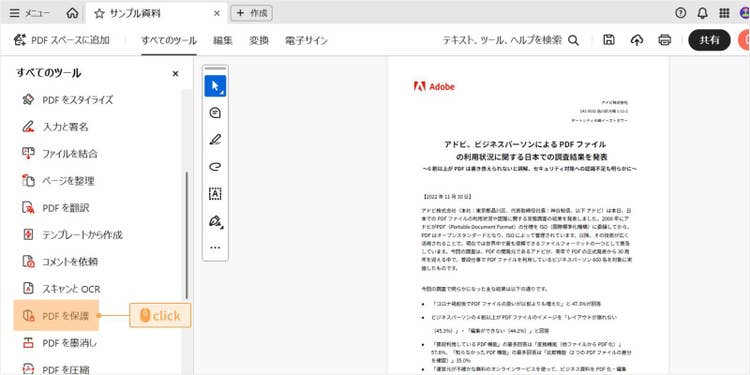Close the すべてのツール panel
Screen dimensions: 750x375
pyautogui.click(x=176, y=74)
